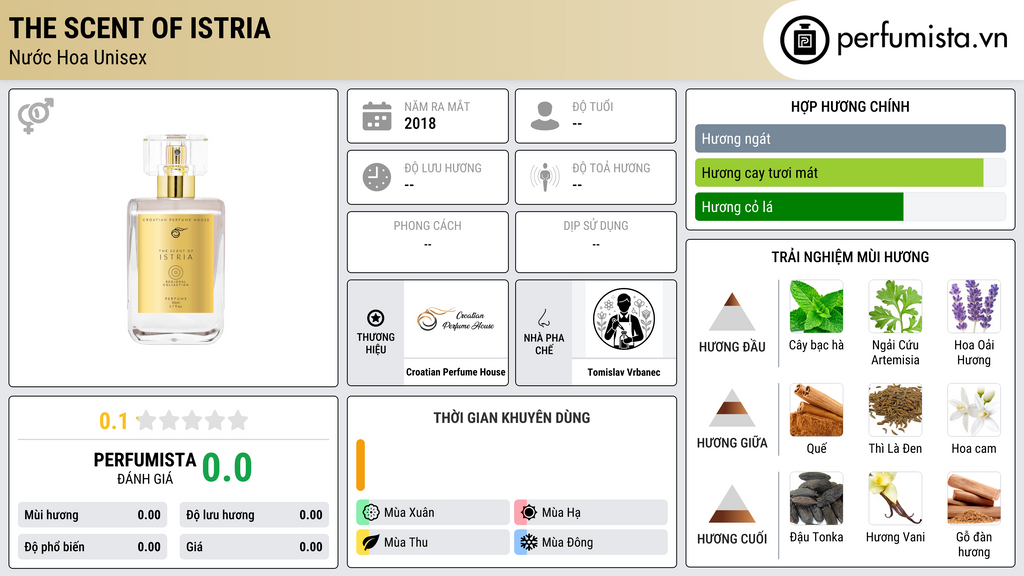The image size is (1024, 576).
Task: Click the Gỗ đàn hương sandalwood image
Action: click(x=974, y=498)
